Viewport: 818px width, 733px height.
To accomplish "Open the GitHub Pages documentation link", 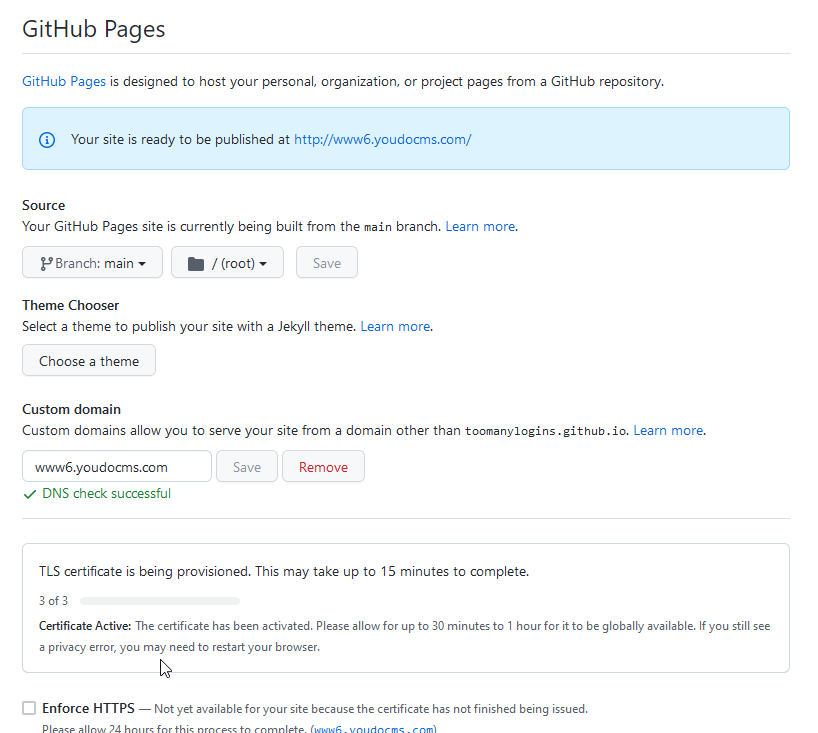I will tap(64, 81).
